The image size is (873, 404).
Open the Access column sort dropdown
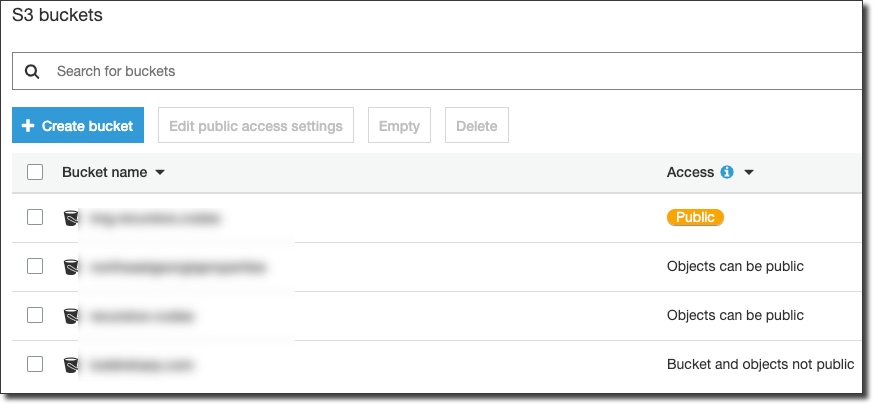[748, 173]
